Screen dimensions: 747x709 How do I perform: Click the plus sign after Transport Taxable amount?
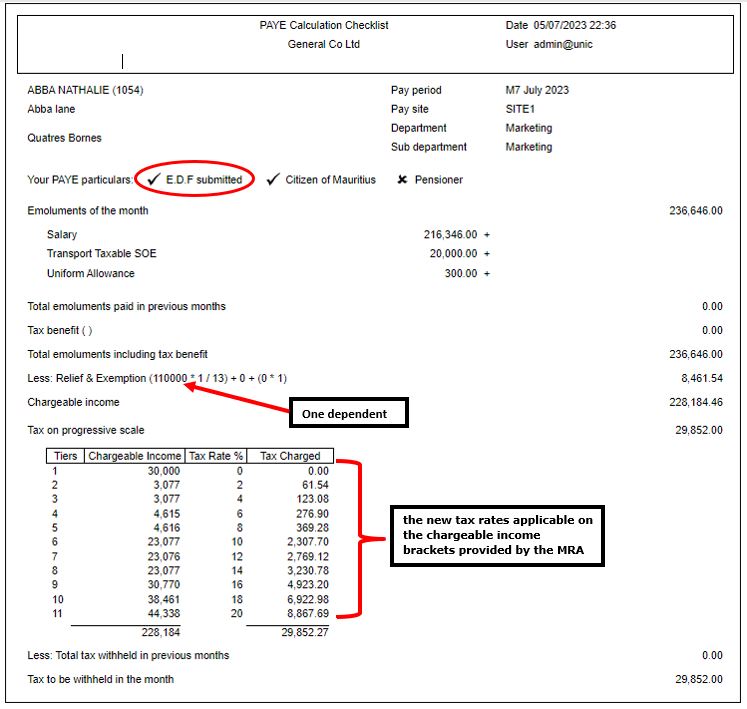pos(487,254)
